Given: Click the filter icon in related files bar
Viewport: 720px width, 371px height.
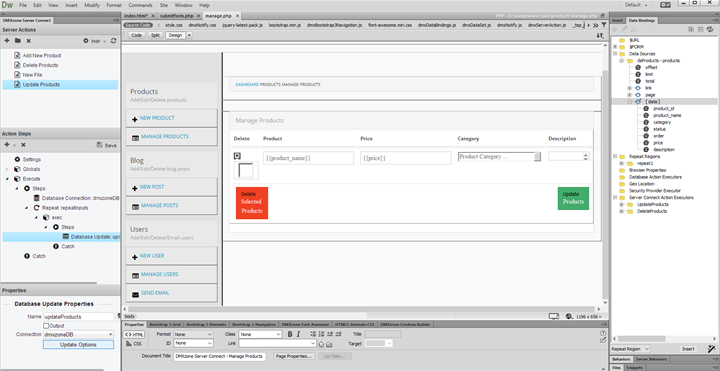Looking at the screenshot, I should [x=604, y=25].
